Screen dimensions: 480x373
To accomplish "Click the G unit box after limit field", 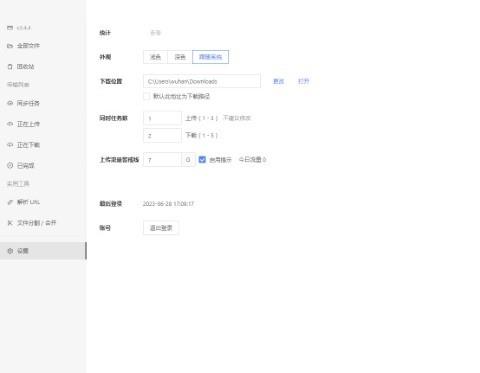I will tap(188, 160).
